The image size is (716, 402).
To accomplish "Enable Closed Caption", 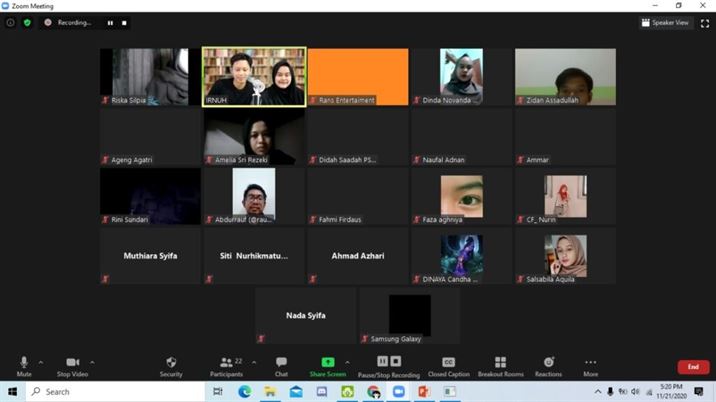I will 448,365.
